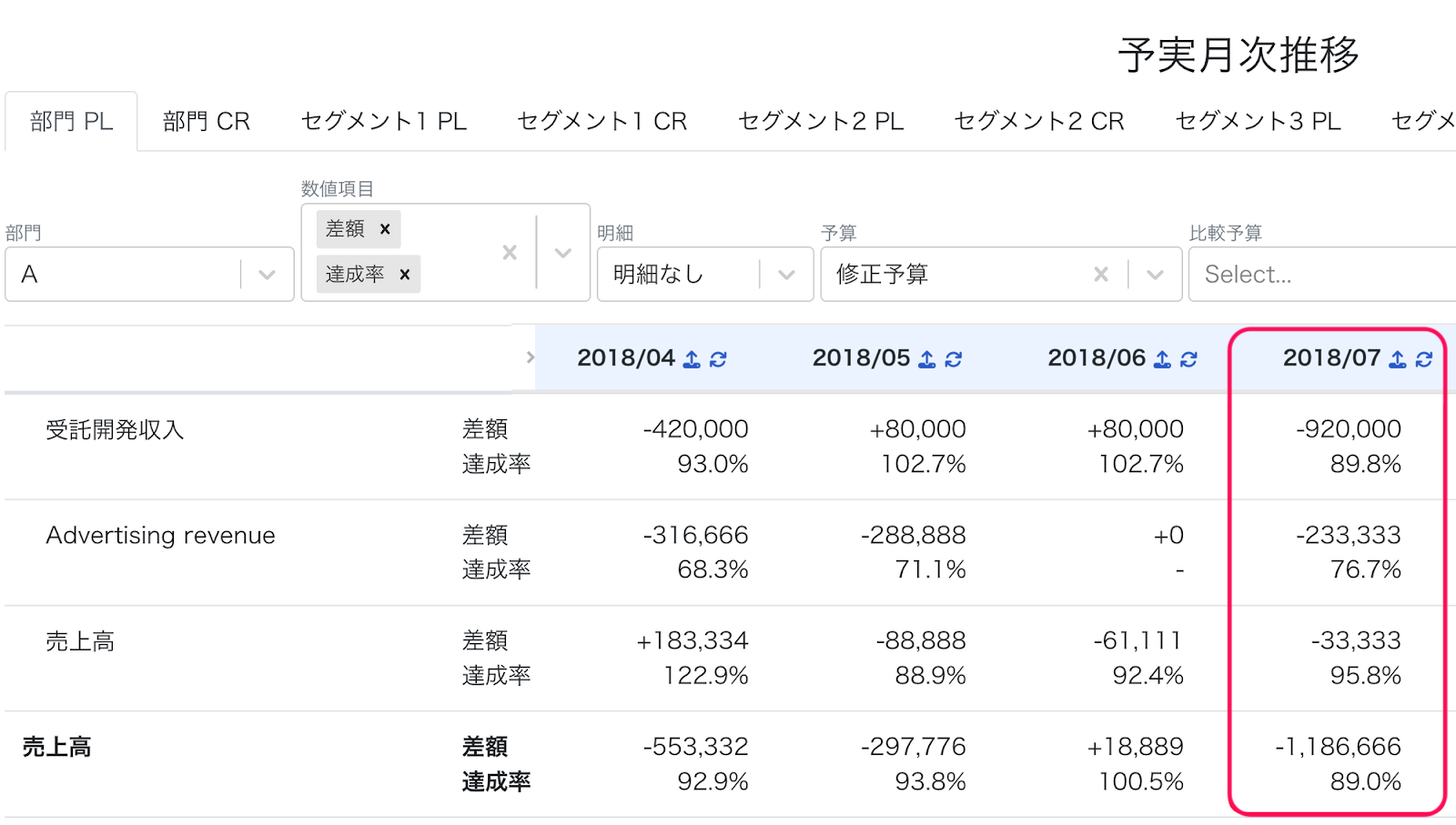Click the -1,186,666 total cell

tap(1339, 747)
